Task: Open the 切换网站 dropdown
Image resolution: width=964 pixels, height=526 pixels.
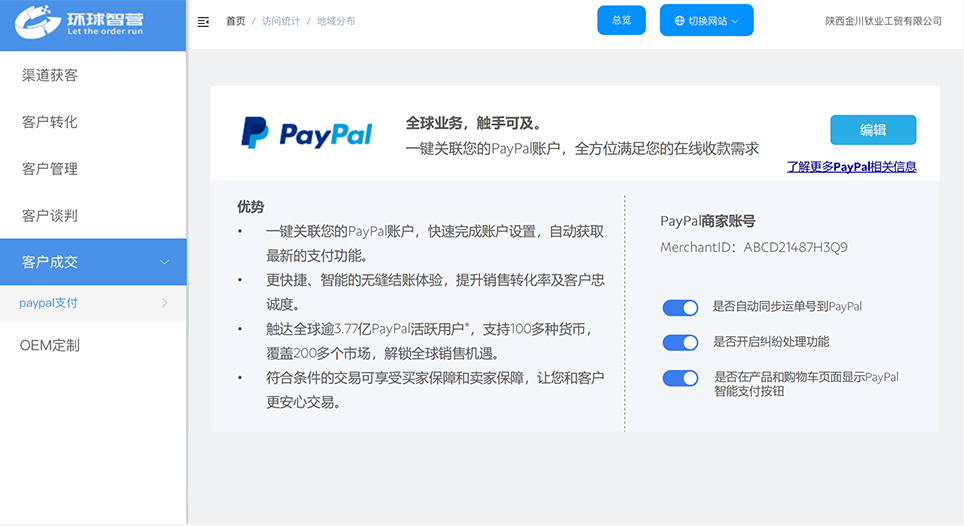Action: pos(706,21)
